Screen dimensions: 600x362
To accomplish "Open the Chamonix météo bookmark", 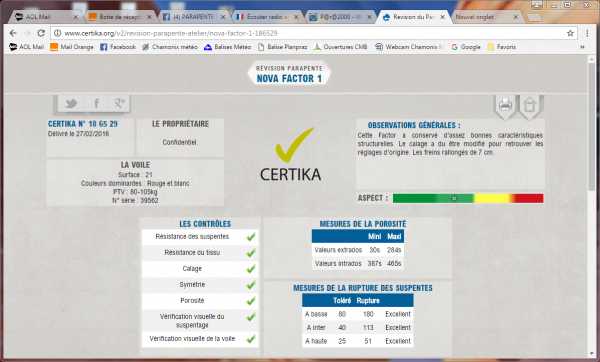I will click(170, 47).
